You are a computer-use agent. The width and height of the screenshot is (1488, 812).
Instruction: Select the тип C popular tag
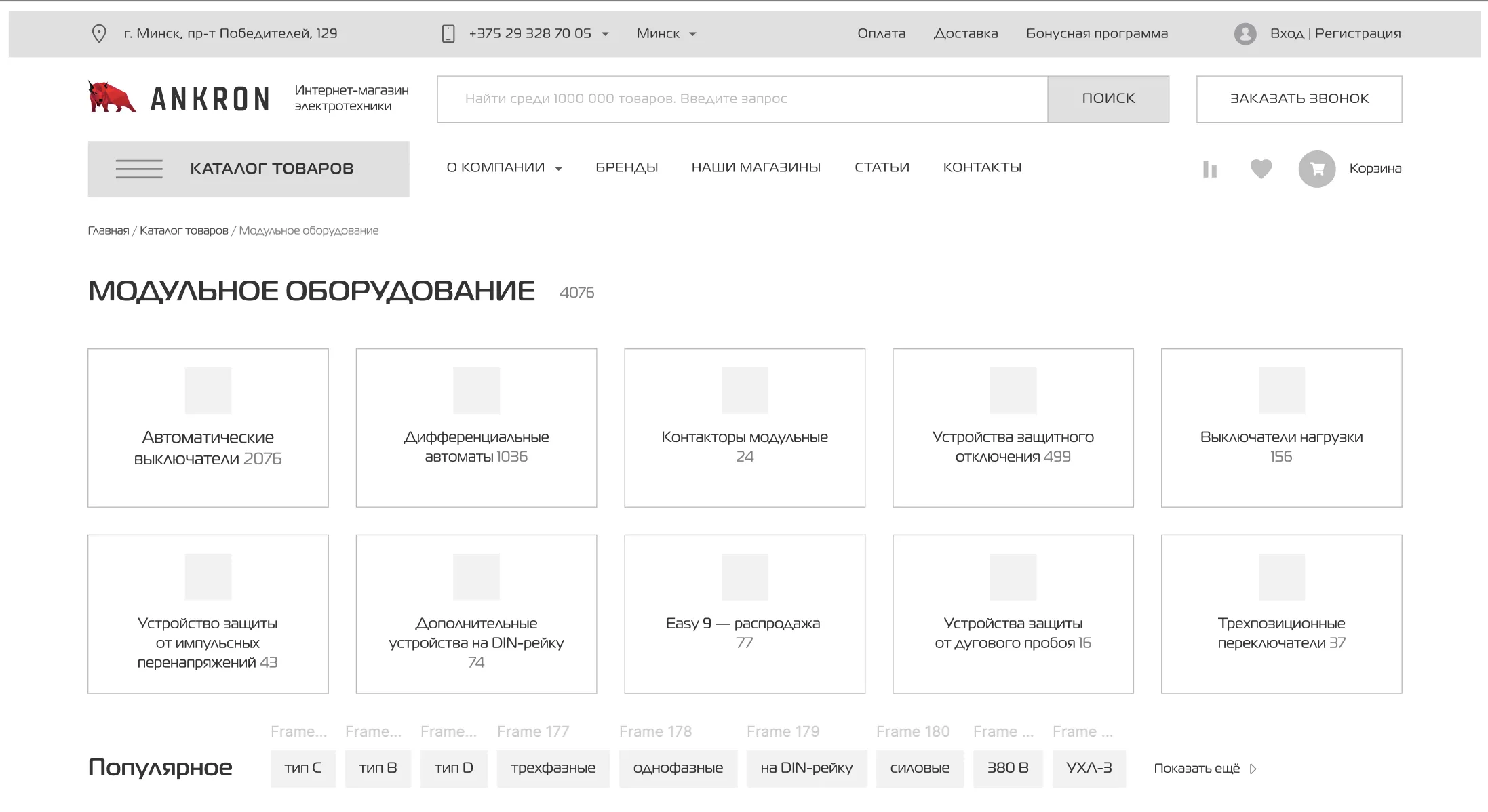click(x=303, y=768)
